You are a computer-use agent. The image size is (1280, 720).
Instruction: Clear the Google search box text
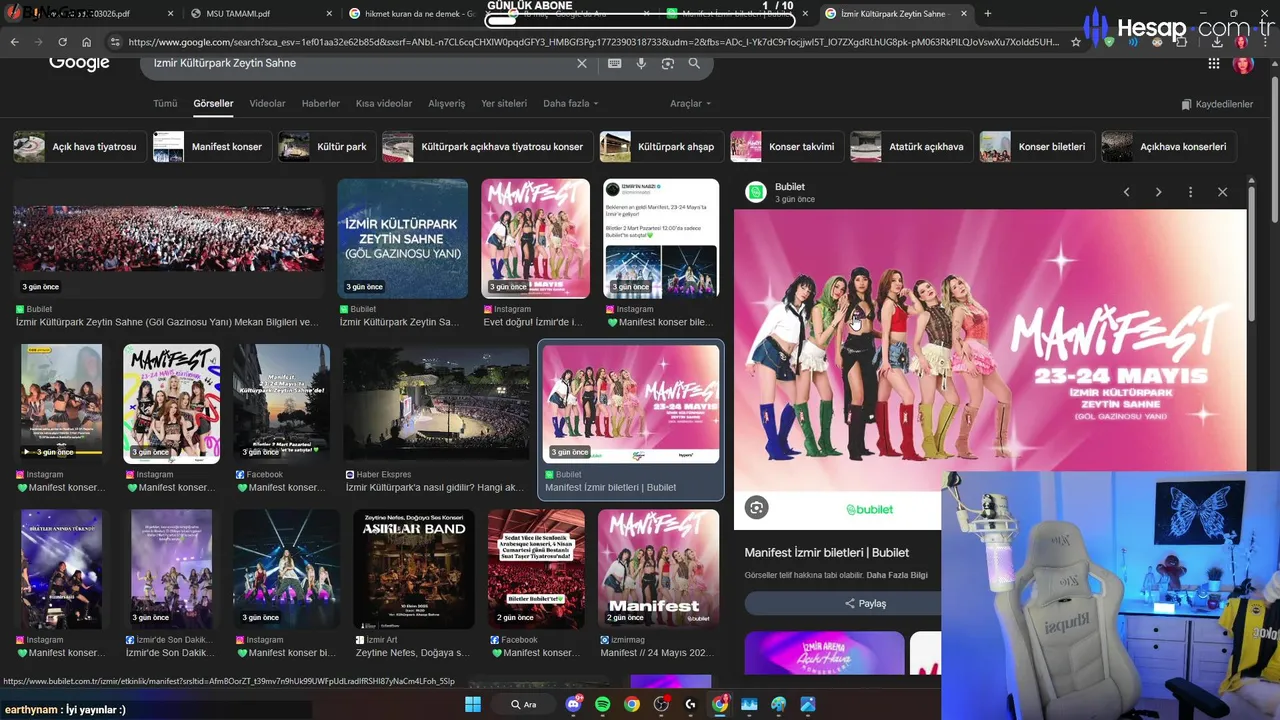pos(582,63)
